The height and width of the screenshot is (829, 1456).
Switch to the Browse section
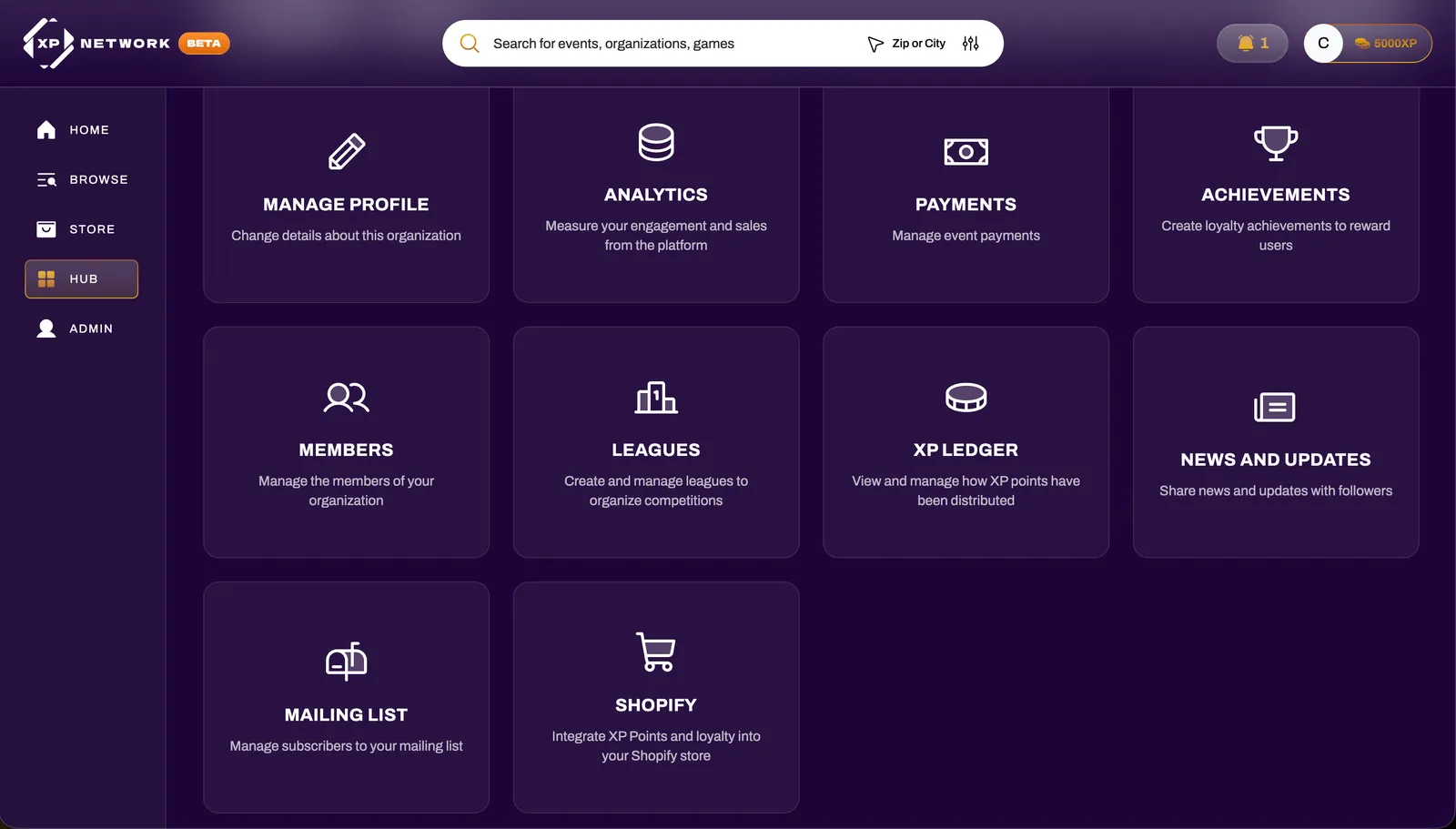(x=84, y=179)
